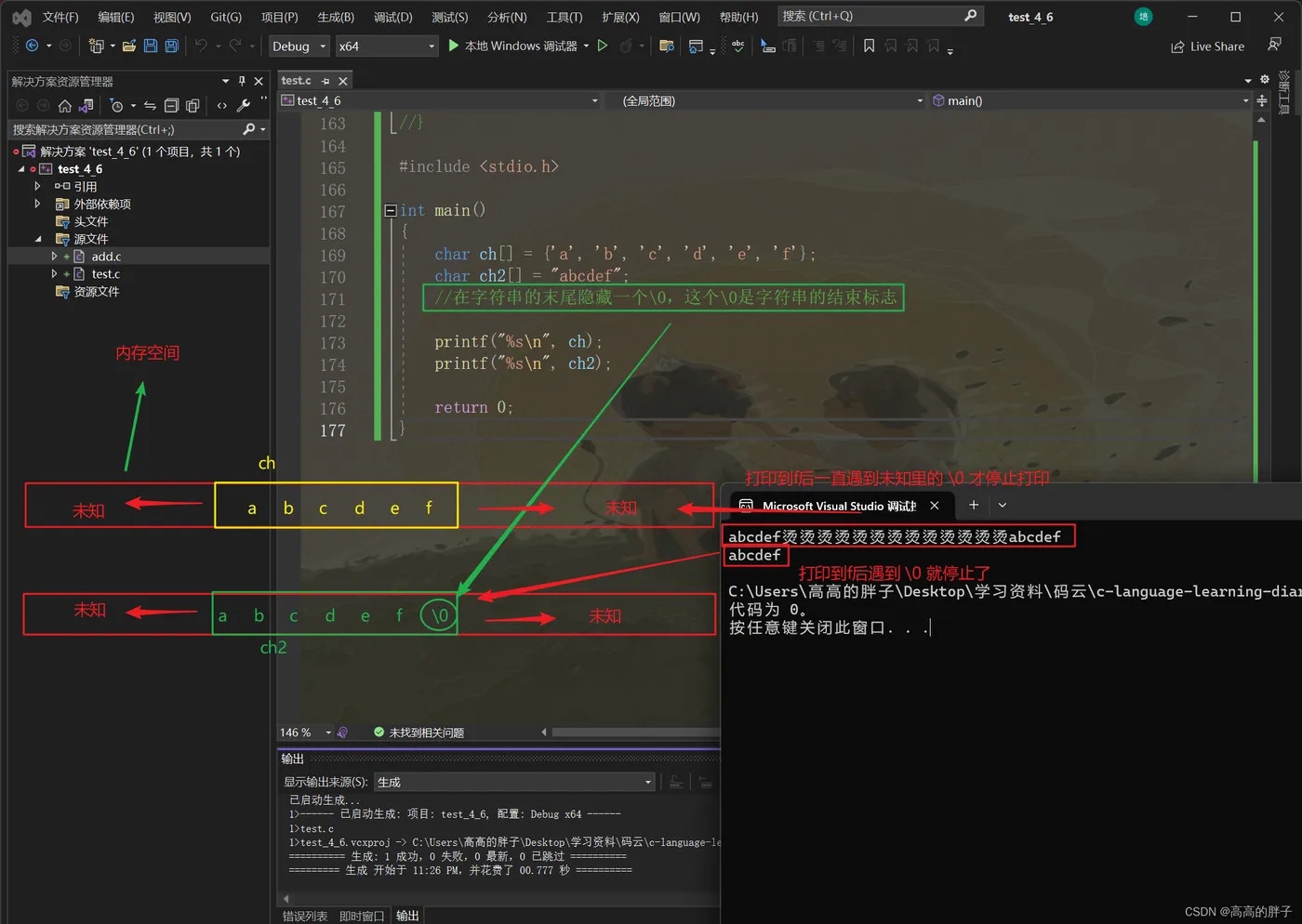Click the Save file disk icon
The height and width of the screenshot is (924, 1302).
[151, 46]
